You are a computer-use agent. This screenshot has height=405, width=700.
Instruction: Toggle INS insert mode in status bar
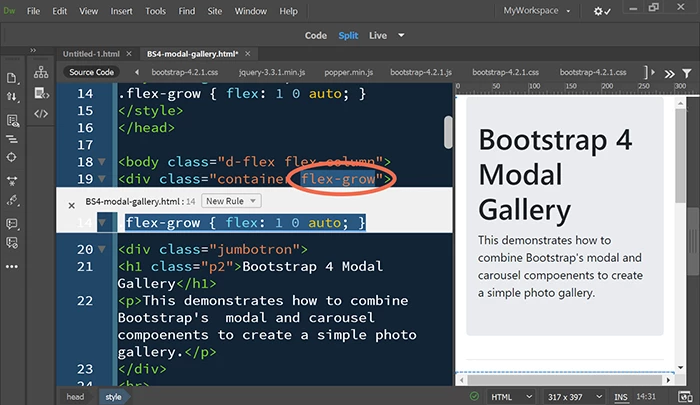pos(621,397)
